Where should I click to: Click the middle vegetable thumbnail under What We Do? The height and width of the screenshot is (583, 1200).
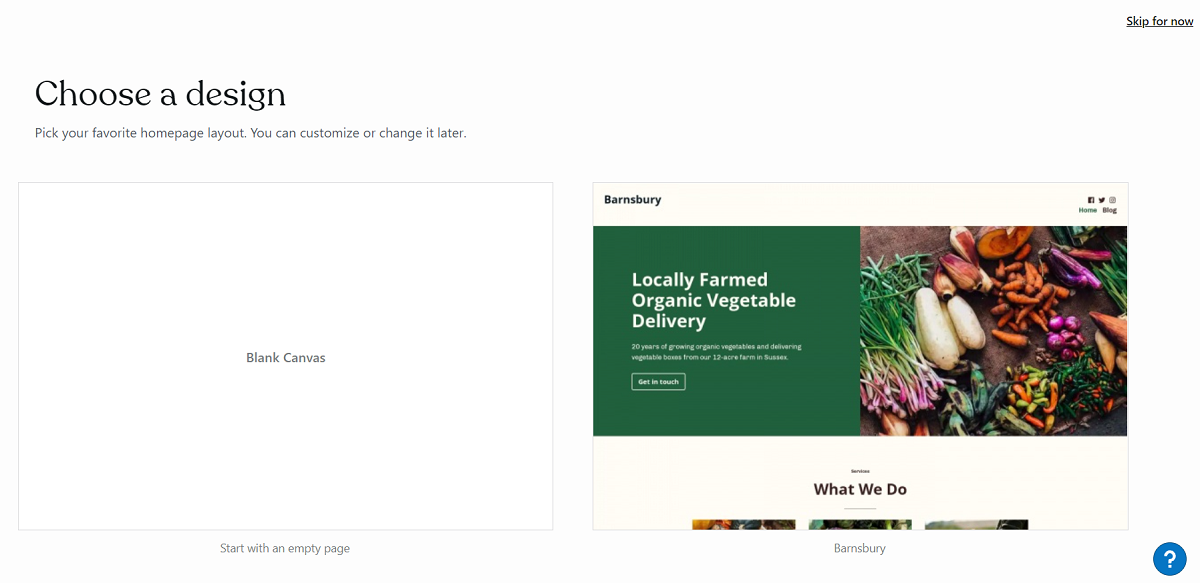[860, 524]
